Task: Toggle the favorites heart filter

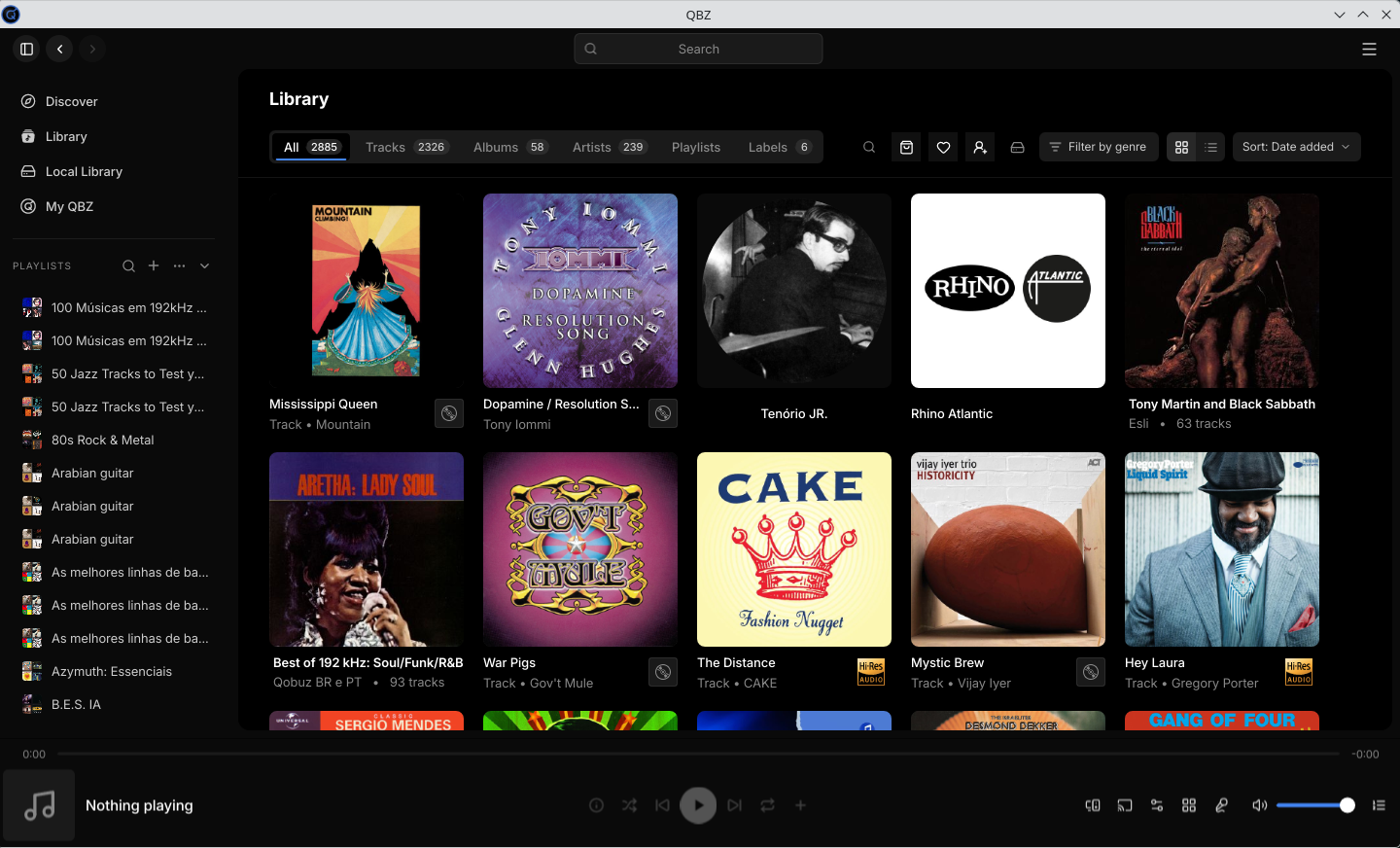Action: pos(943,147)
